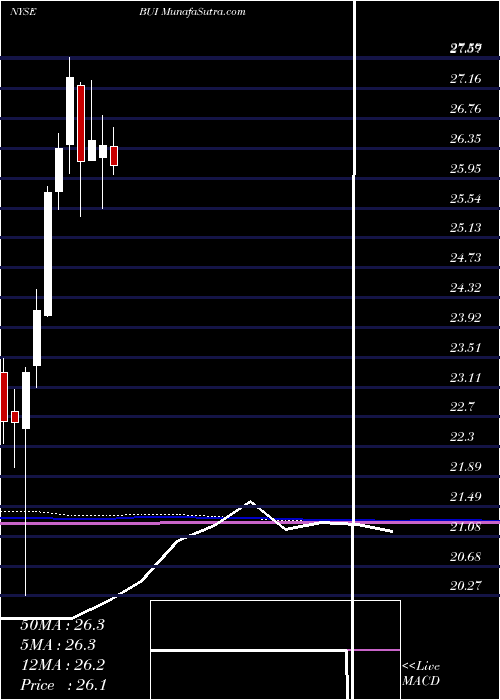Click the 26.76 price axis label
Viewport: 500px width, 700px height.
(x=466, y=109)
